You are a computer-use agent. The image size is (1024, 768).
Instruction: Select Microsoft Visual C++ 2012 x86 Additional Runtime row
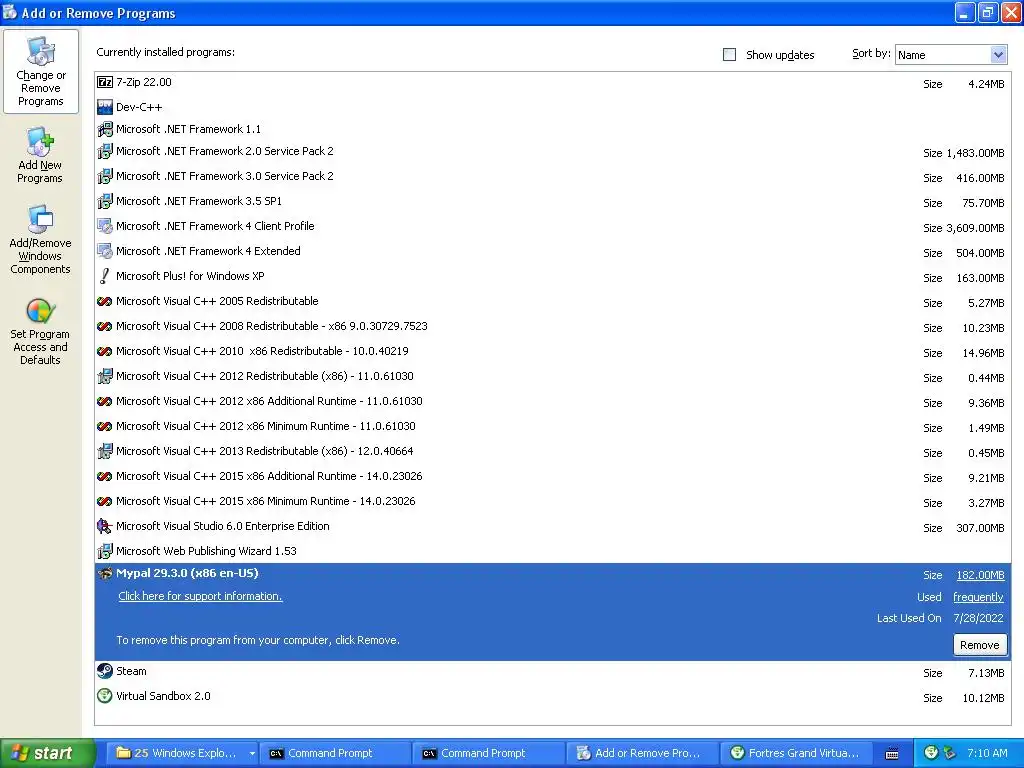pos(552,402)
